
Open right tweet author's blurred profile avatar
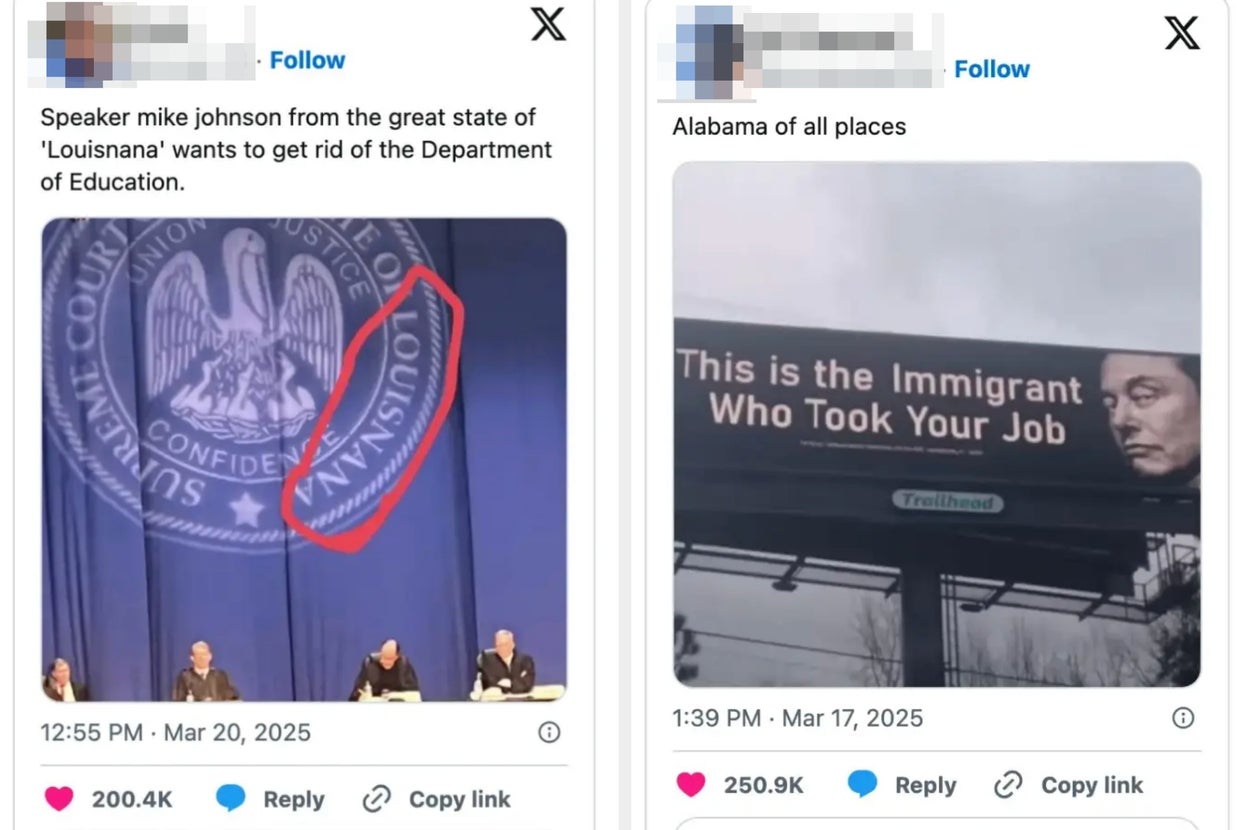click(x=708, y=52)
